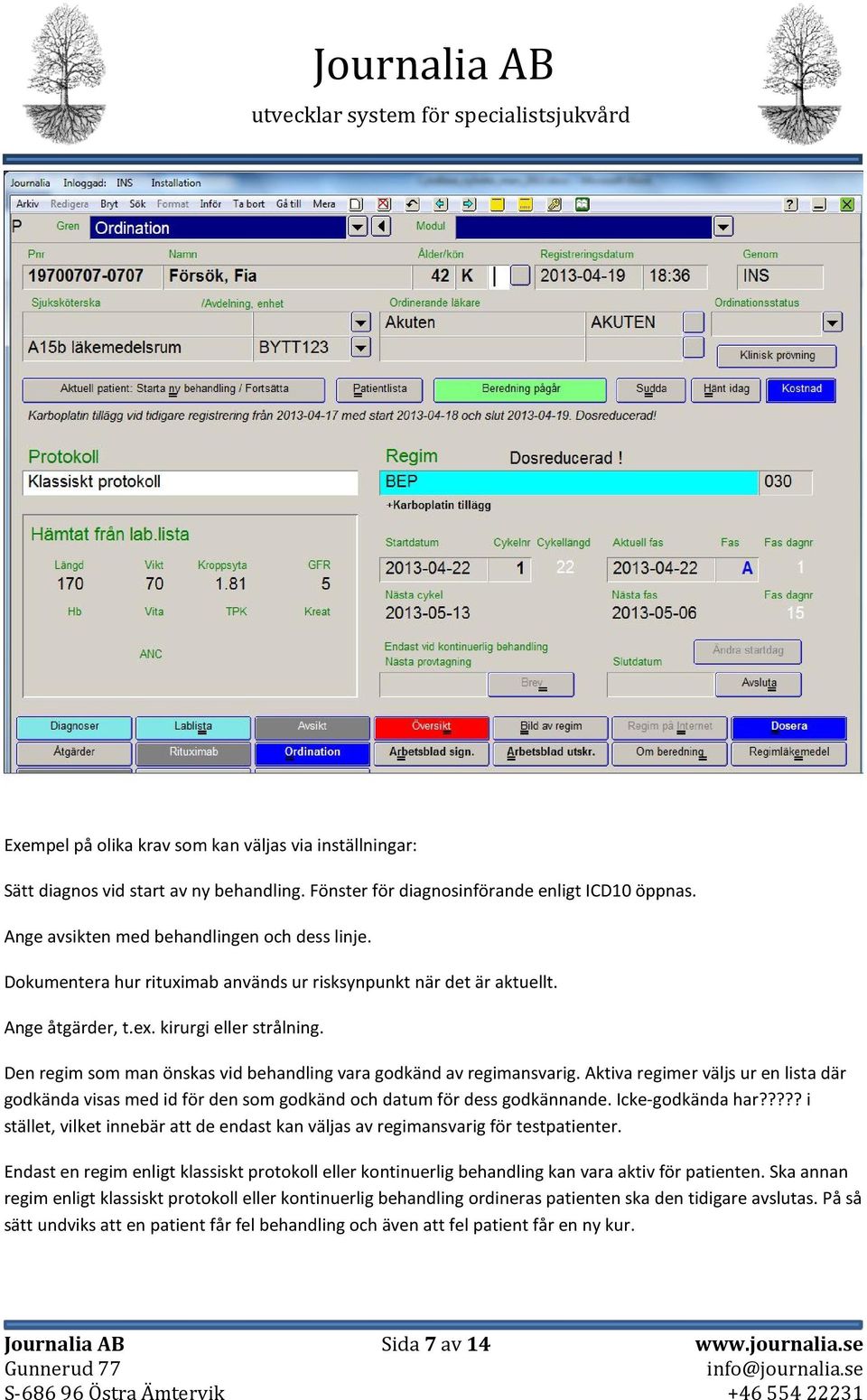Click the Bild av regim button
The width and height of the screenshot is (867, 1400).
pyautogui.click(x=551, y=727)
